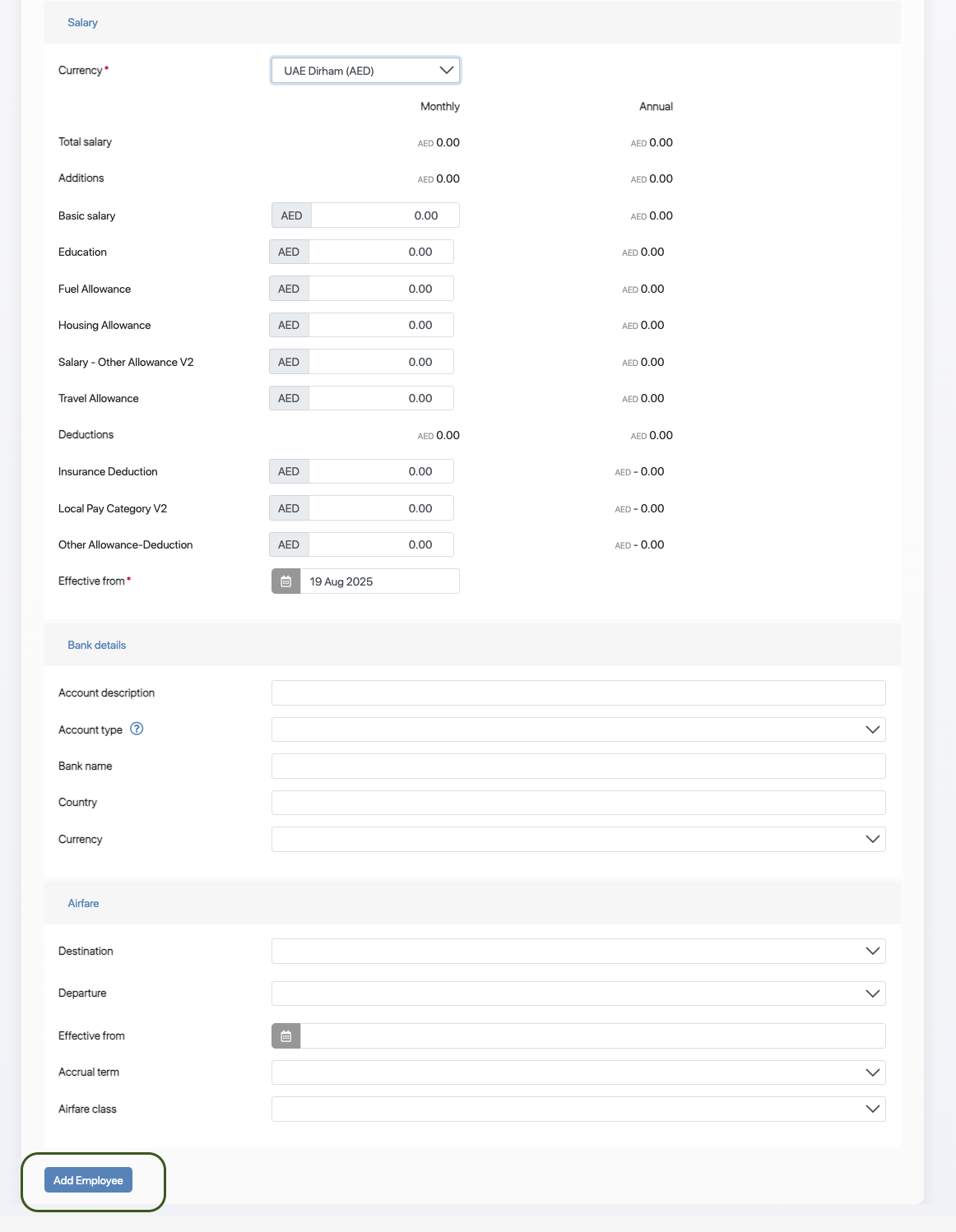Viewport: 956px width, 1232px height.
Task: Expand the Account type dropdown
Action: (578, 729)
